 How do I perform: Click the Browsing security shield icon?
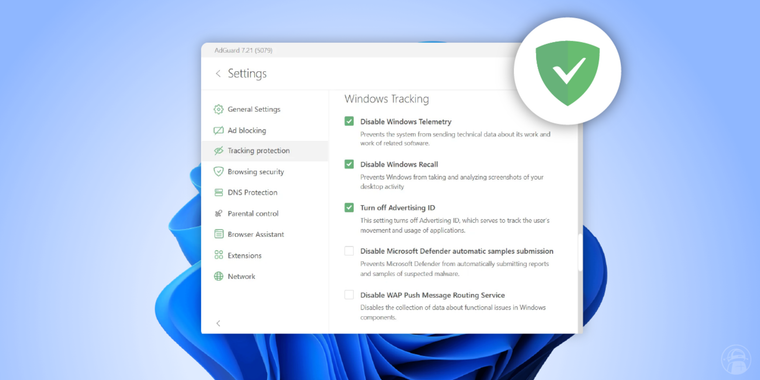219,172
